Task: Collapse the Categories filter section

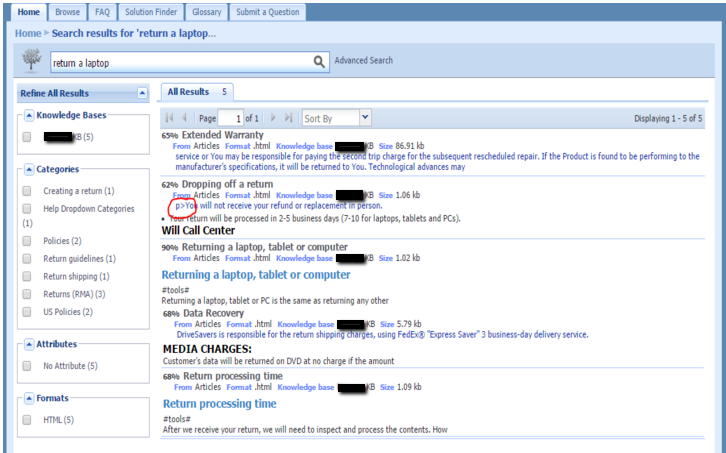Action: pyautogui.click(x=29, y=169)
